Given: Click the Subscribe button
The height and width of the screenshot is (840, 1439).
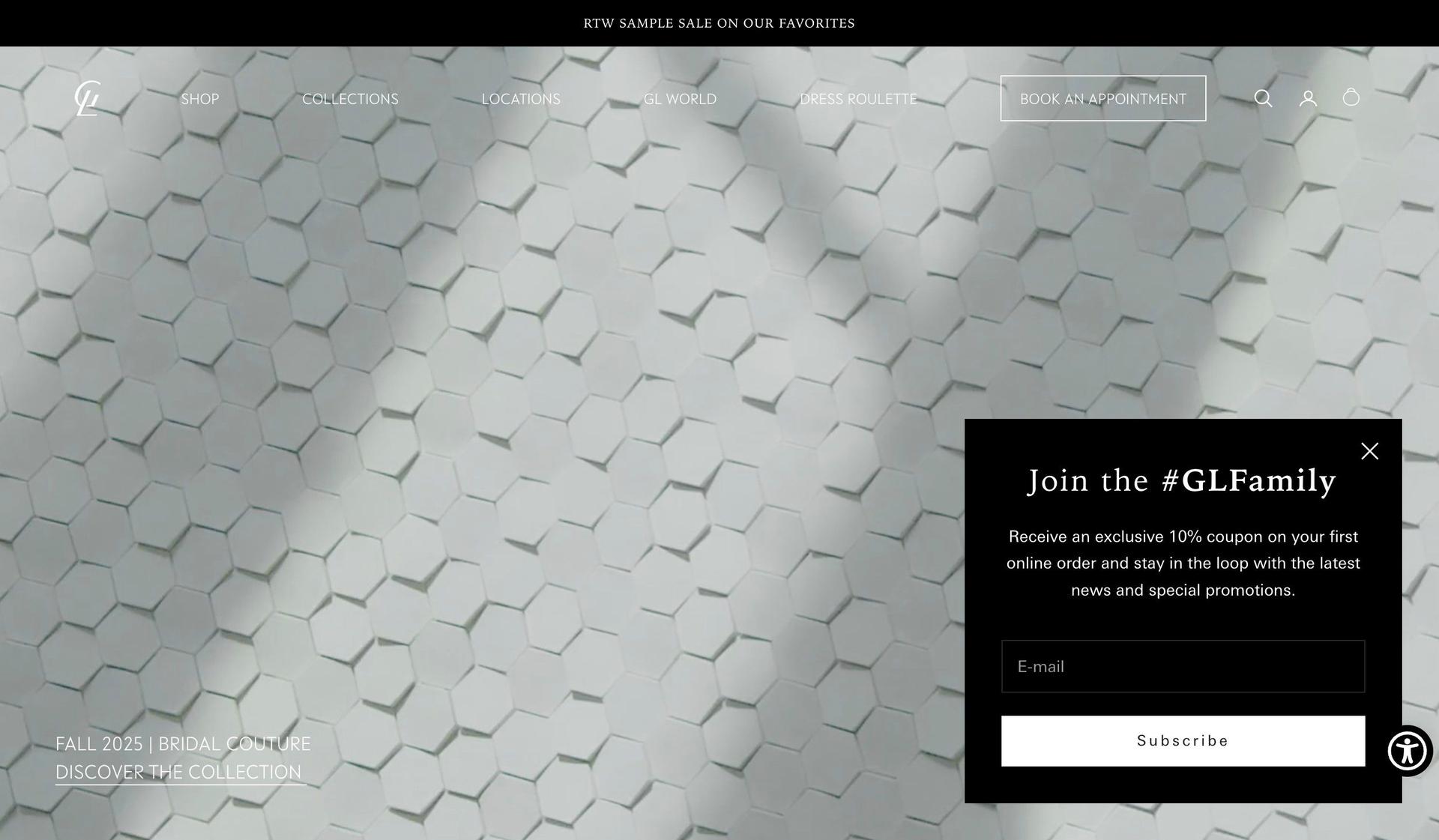Looking at the screenshot, I should pos(1183,741).
